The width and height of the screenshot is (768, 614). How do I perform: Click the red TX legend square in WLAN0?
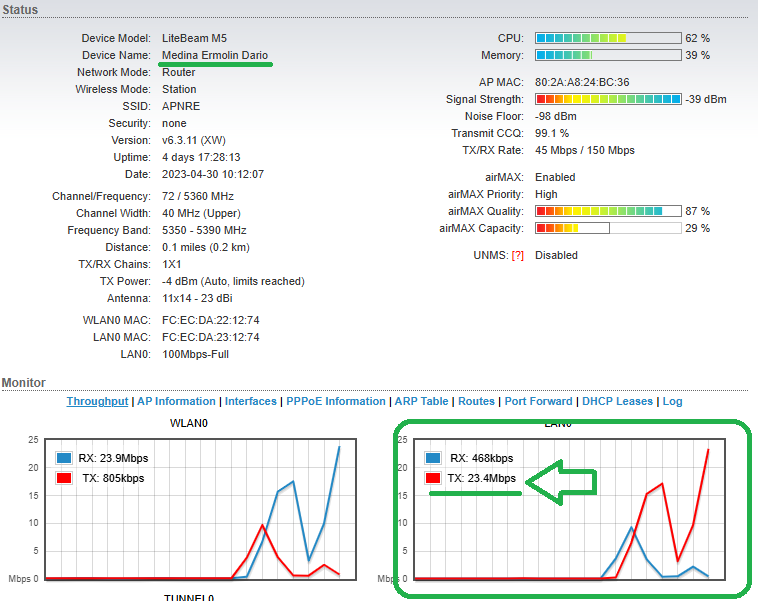pyautogui.click(x=62, y=478)
